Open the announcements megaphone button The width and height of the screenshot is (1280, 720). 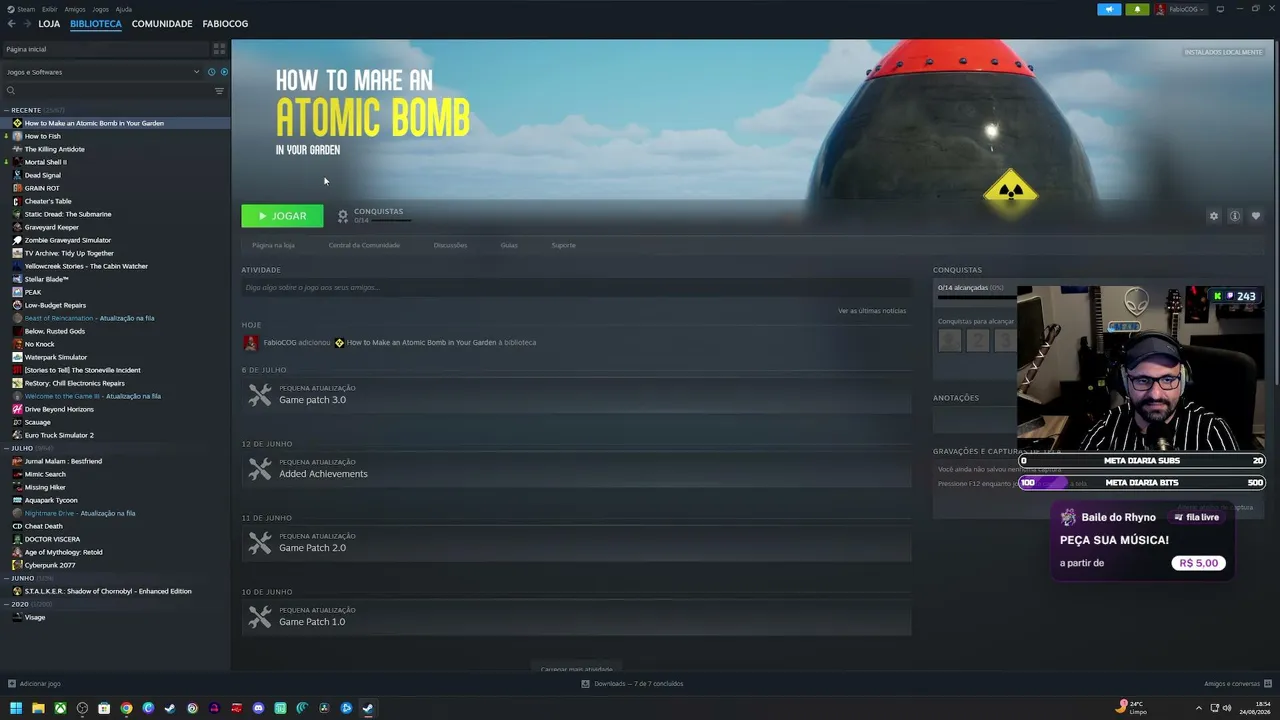1109,9
